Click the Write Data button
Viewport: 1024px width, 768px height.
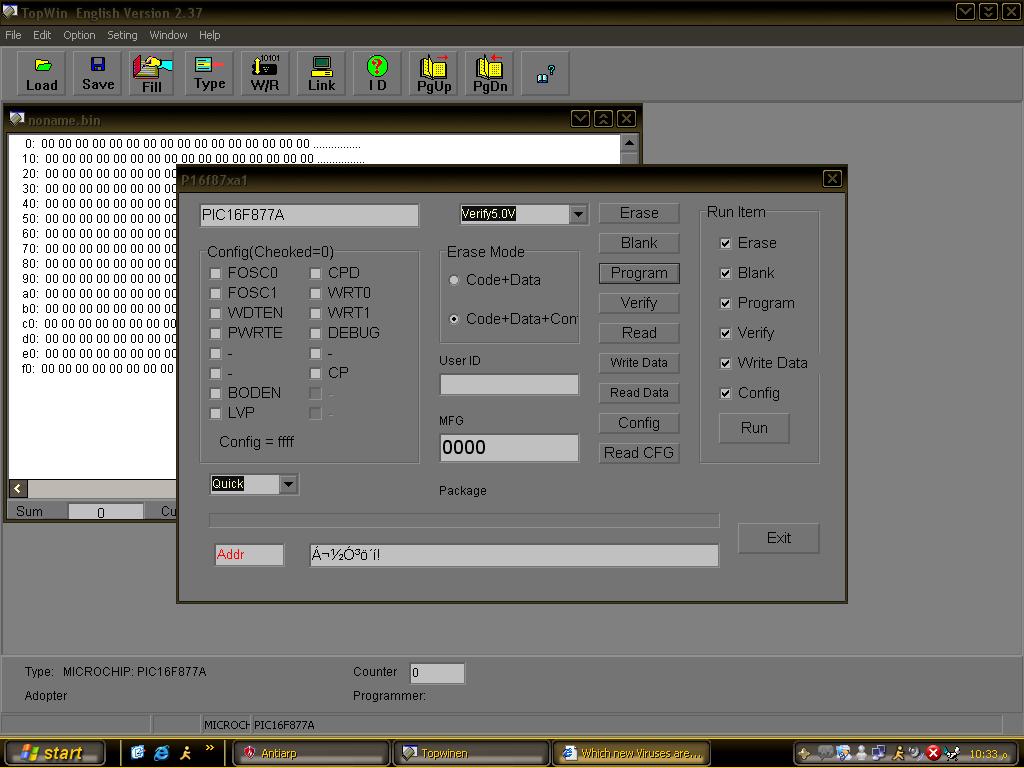[x=639, y=362]
